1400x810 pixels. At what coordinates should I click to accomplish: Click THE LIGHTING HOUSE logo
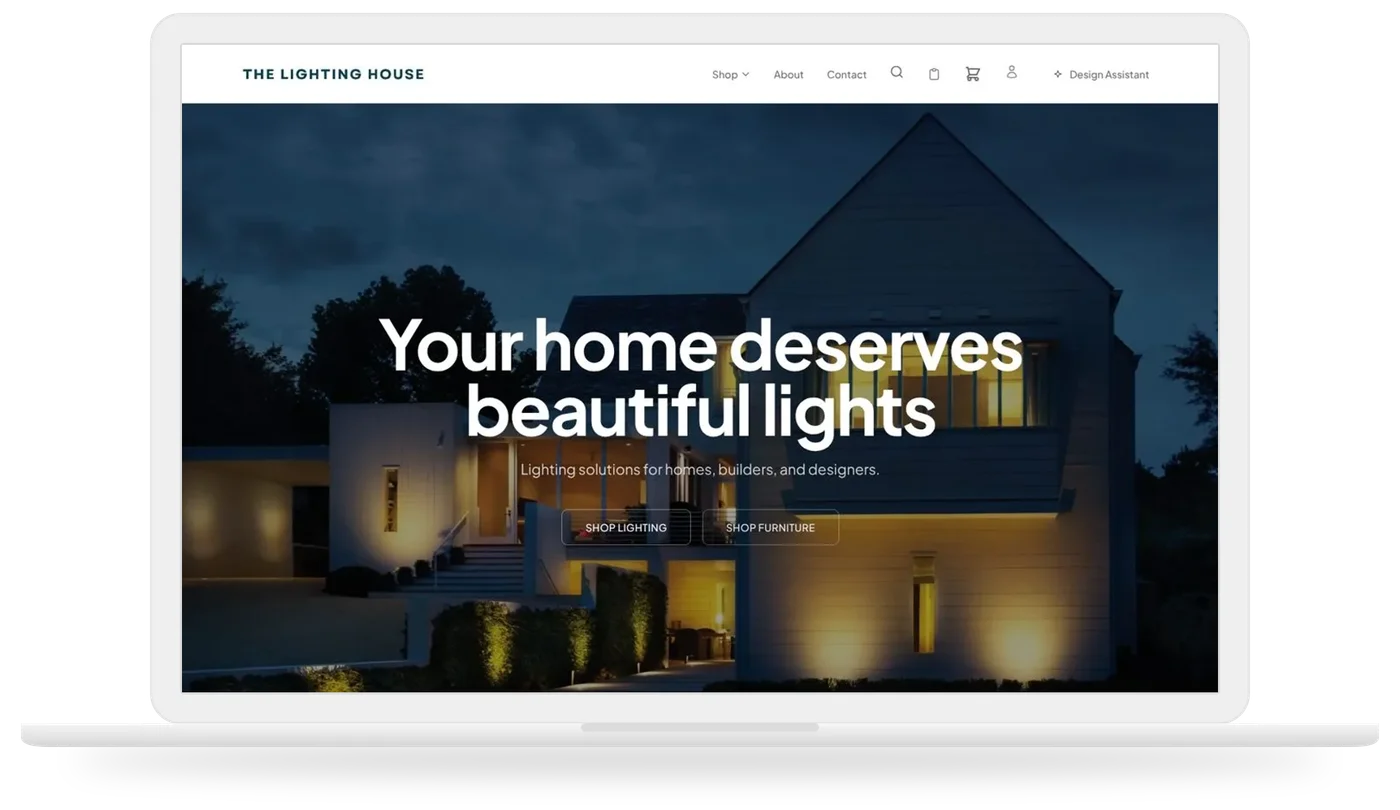333,74
